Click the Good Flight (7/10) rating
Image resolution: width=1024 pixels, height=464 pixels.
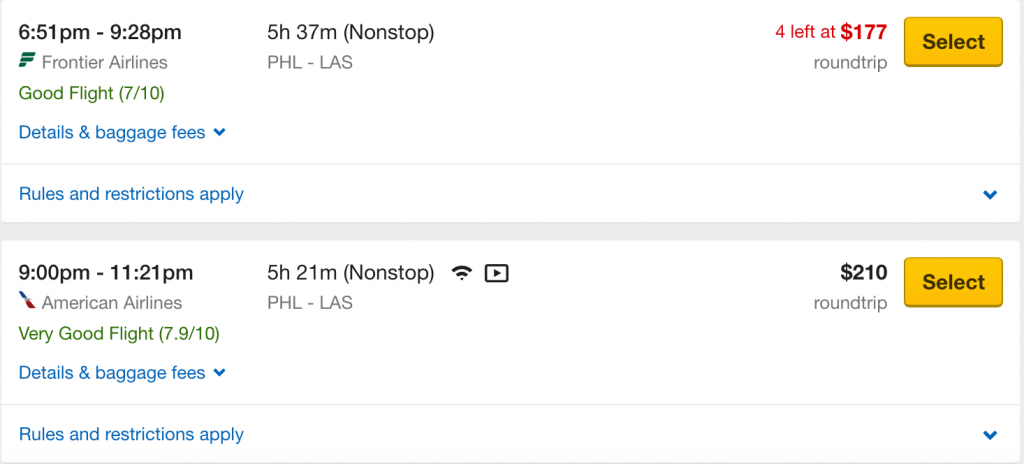click(92, 94)
